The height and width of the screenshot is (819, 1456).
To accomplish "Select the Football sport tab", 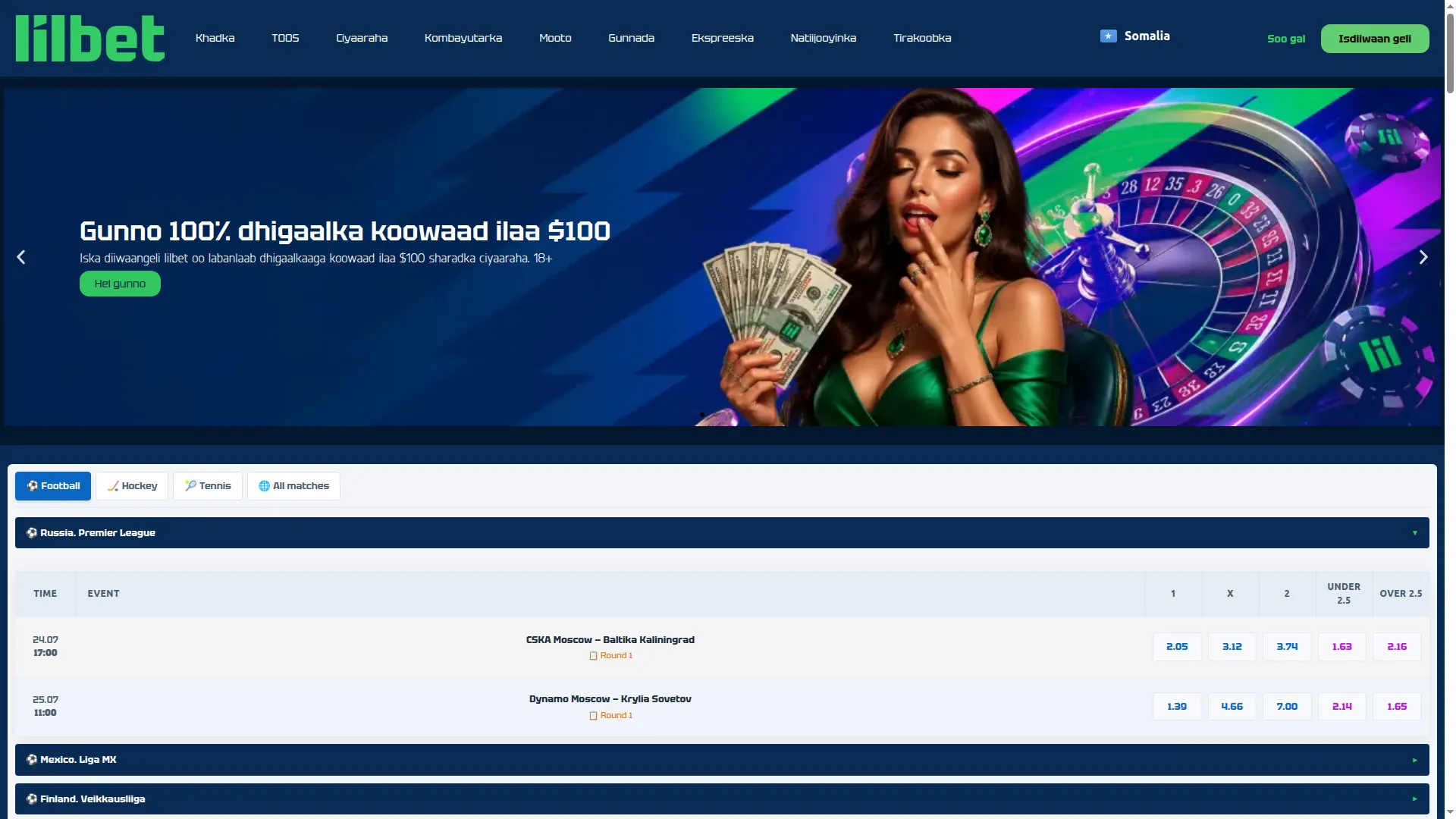I will tap(53, 486).
